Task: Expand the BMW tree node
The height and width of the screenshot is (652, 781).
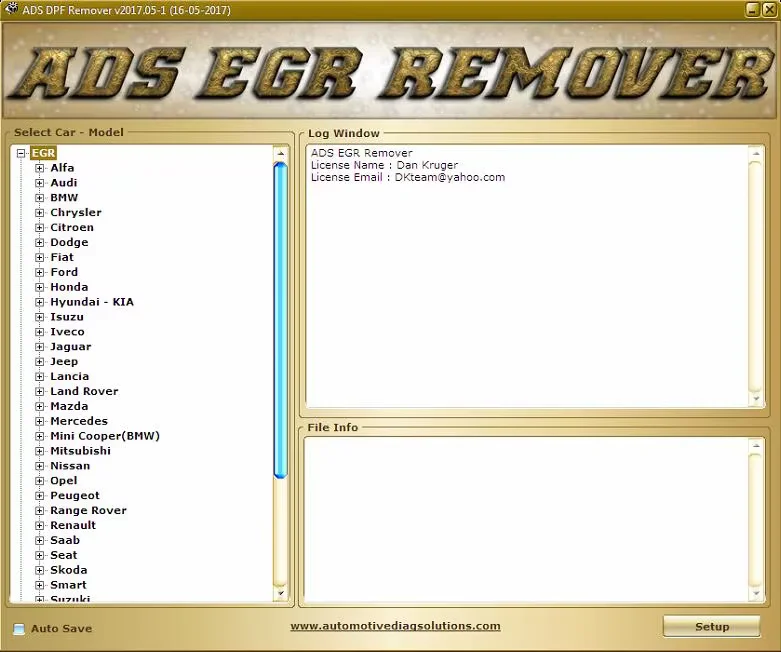Action: [x=39, y=198]
